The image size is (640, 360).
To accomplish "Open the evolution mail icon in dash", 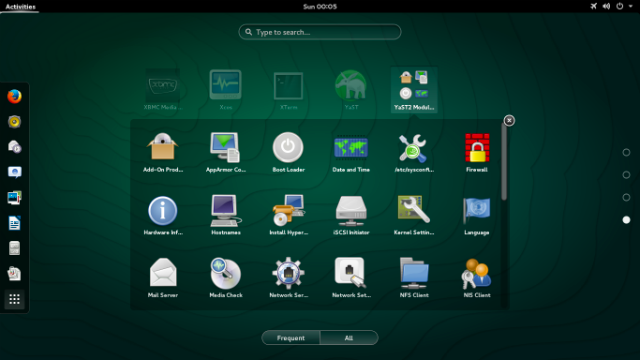I will [14, 147].
